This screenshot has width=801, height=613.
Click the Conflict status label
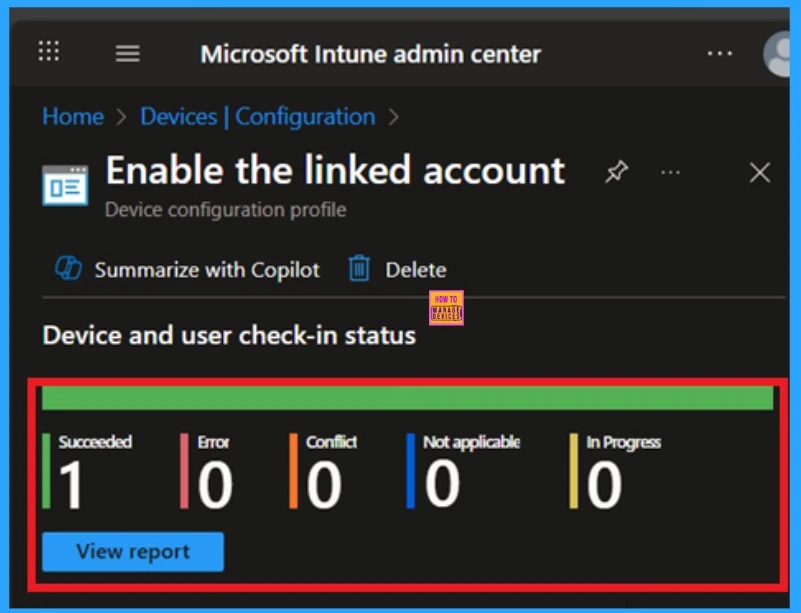pos(332,442)
